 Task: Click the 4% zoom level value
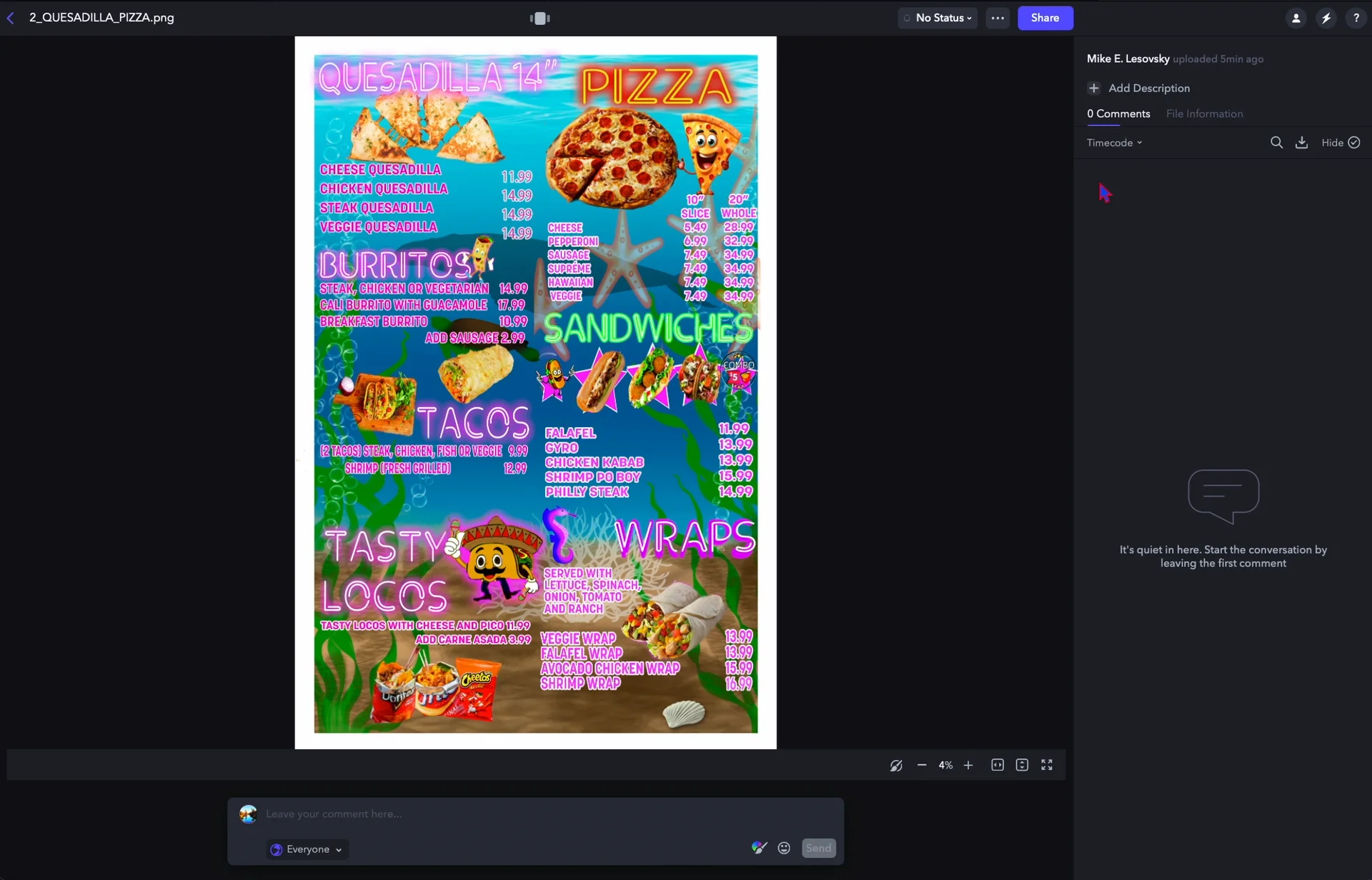click(945, 765)
